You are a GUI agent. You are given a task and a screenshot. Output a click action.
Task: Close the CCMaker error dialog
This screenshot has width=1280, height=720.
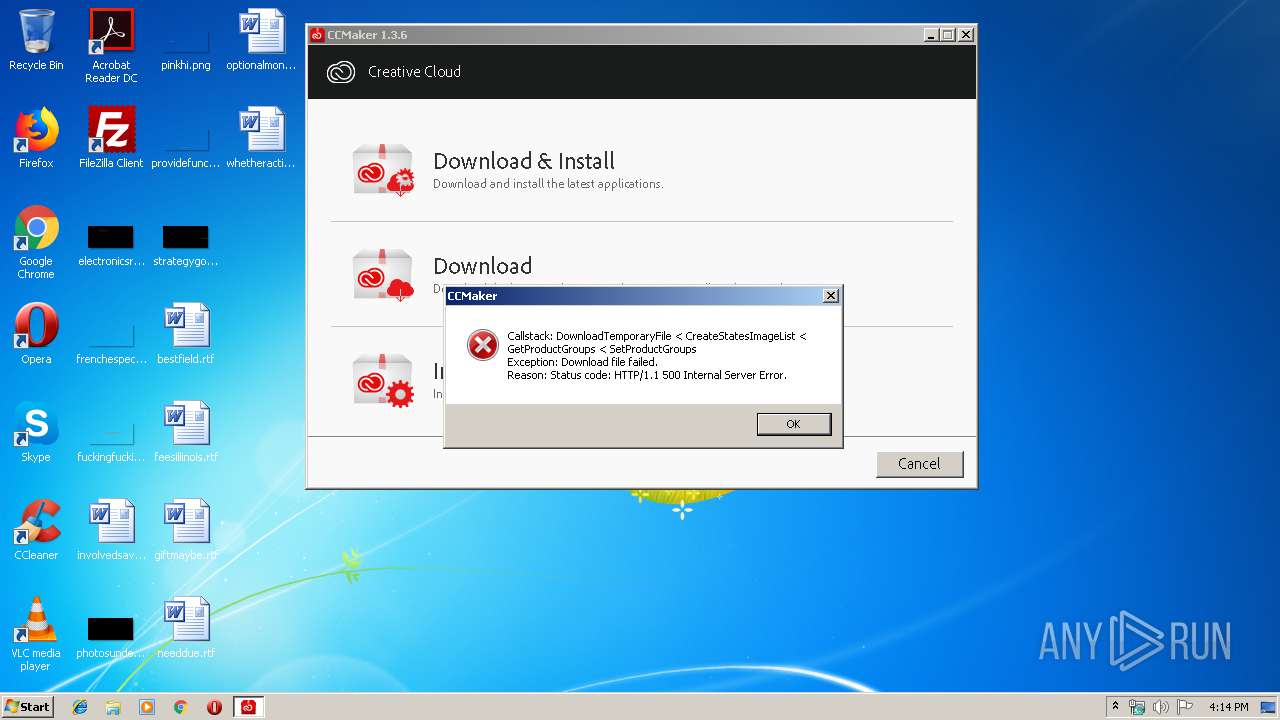coord(830,296)
